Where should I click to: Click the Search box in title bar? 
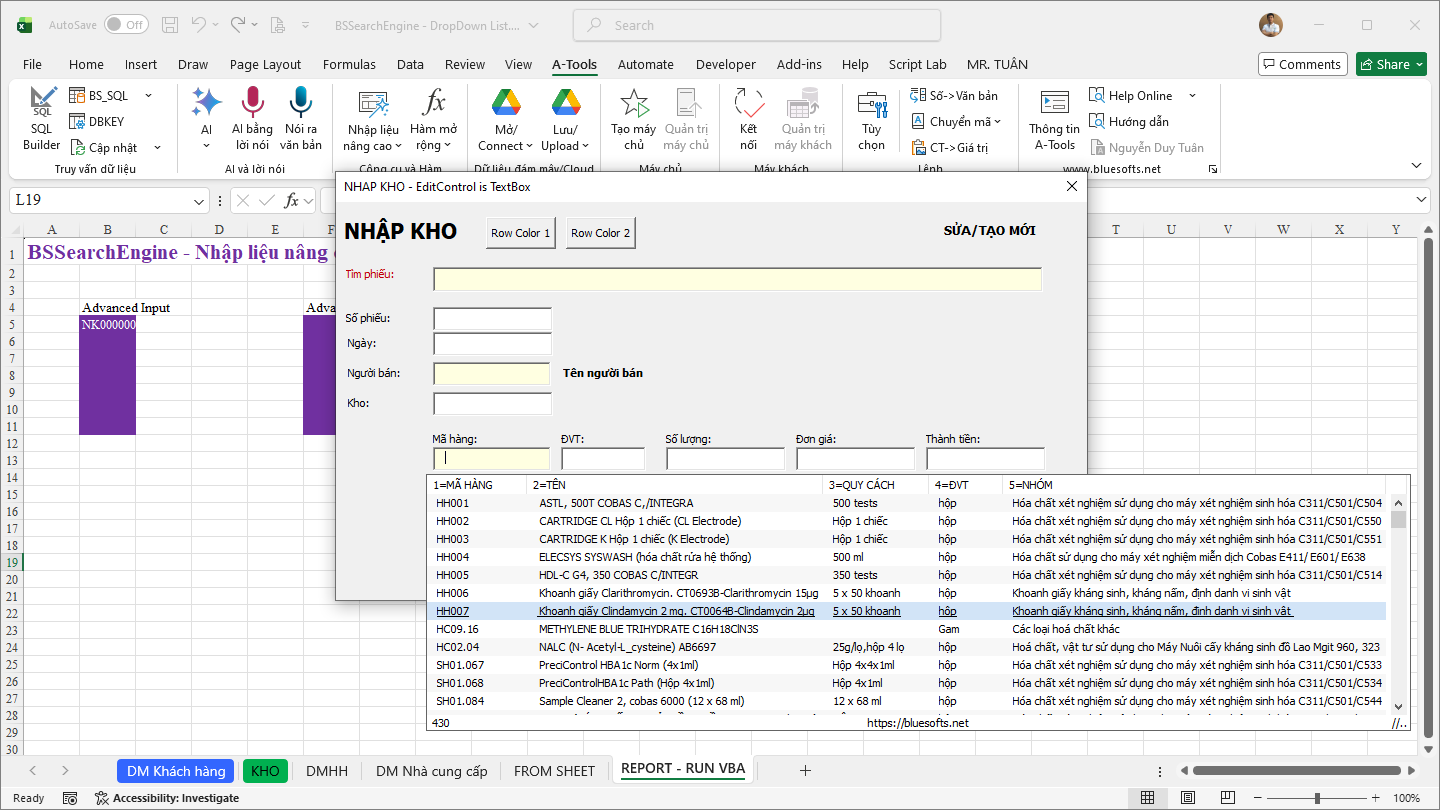point(757,25)
